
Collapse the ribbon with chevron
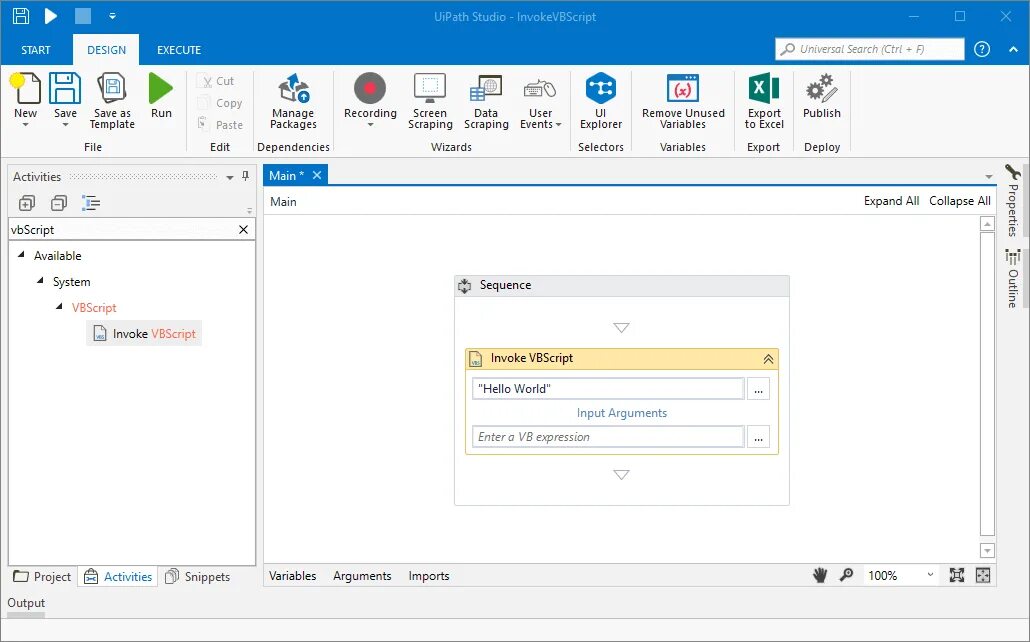pos(1013,50)
